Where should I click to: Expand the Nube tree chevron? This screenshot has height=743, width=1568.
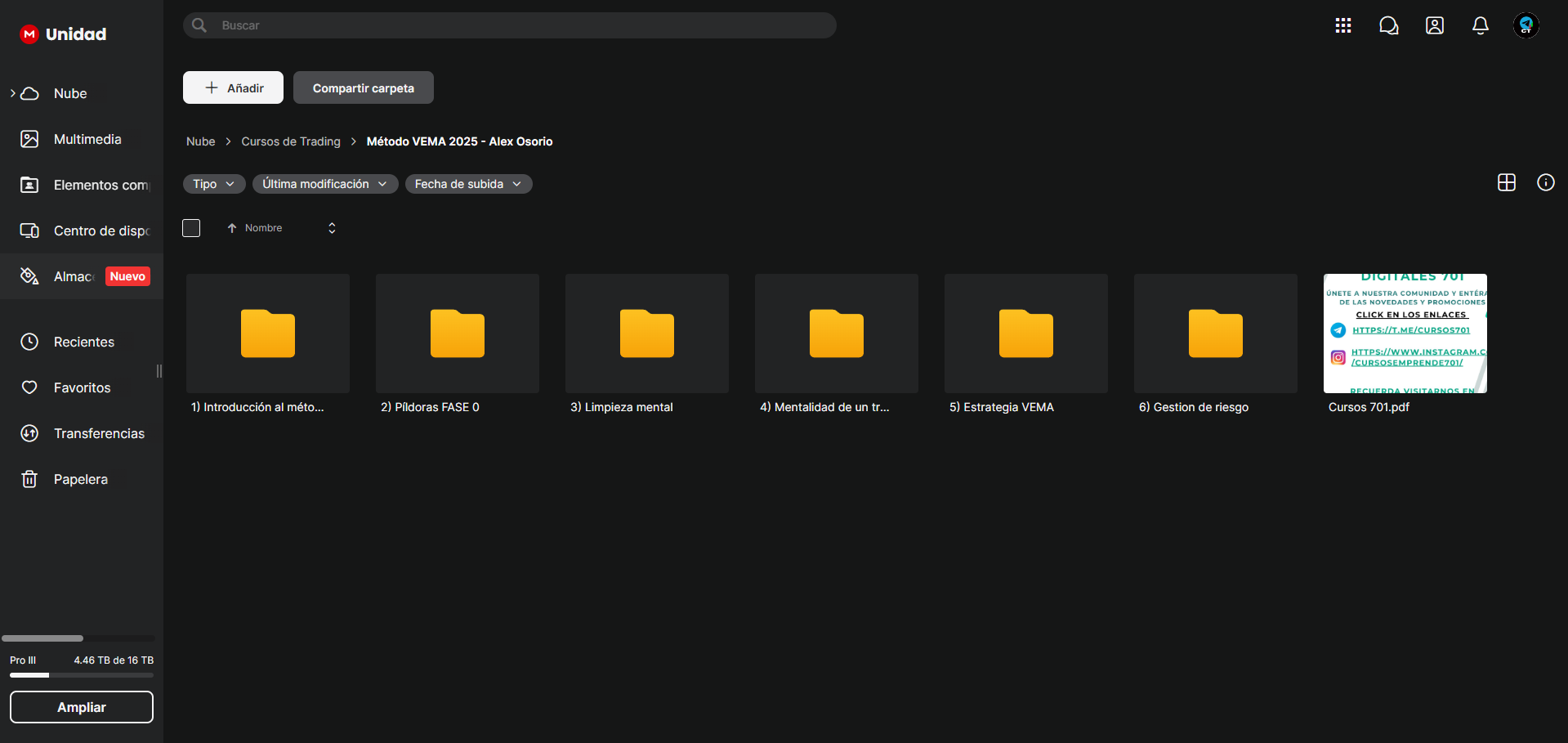click(12, 93)
